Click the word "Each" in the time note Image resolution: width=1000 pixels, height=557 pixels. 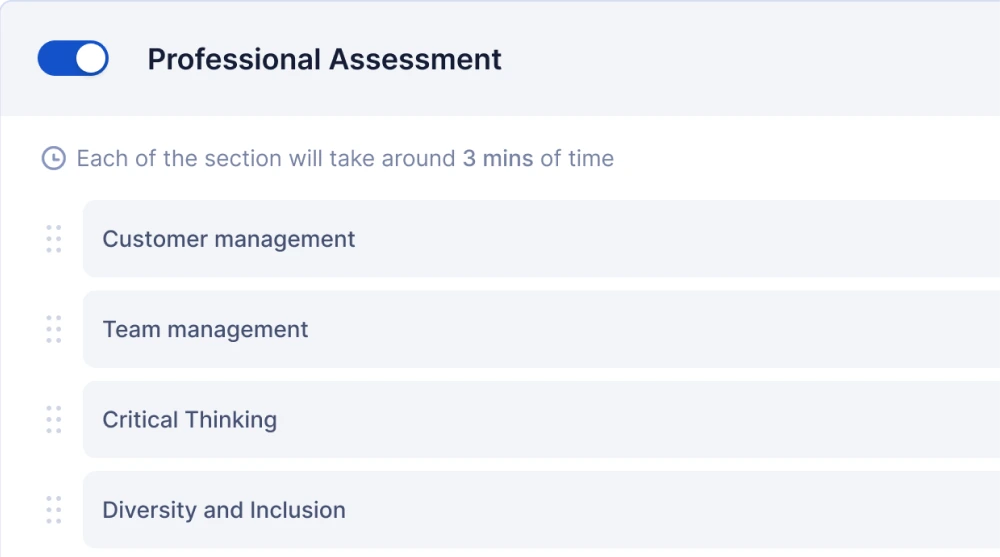(x=96, y=158)
